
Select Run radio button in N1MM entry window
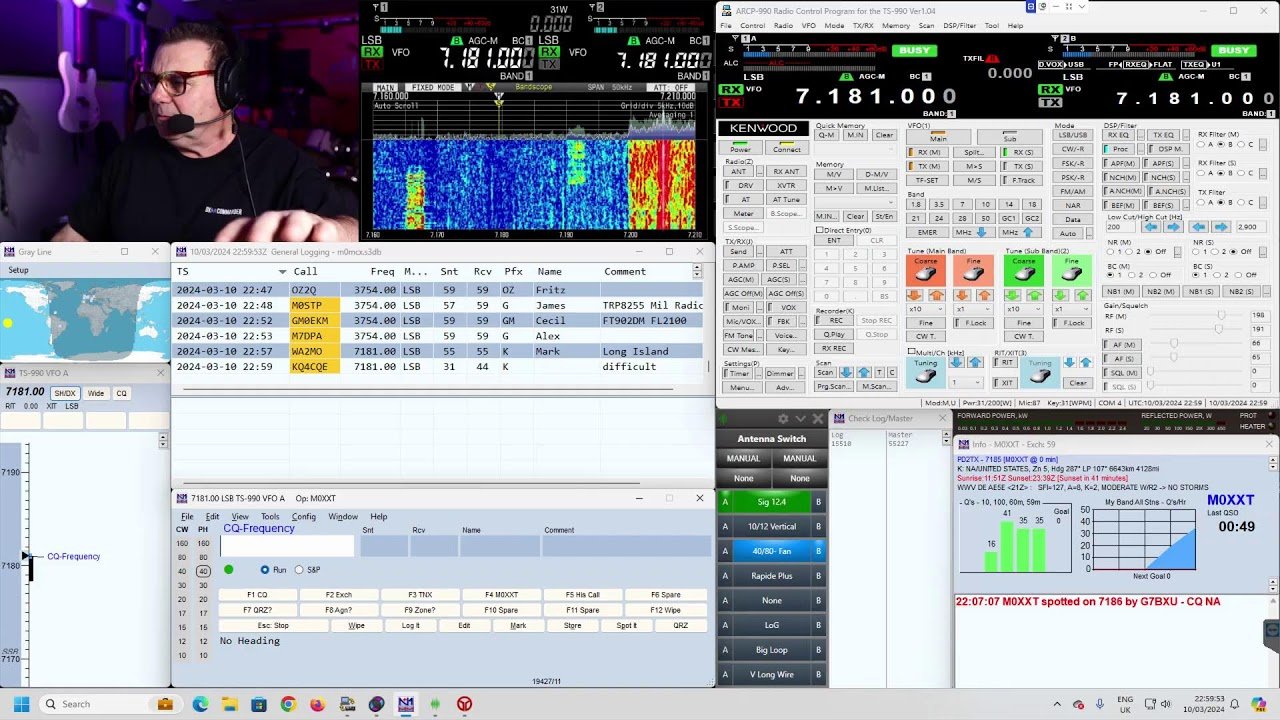click(265, 570)
